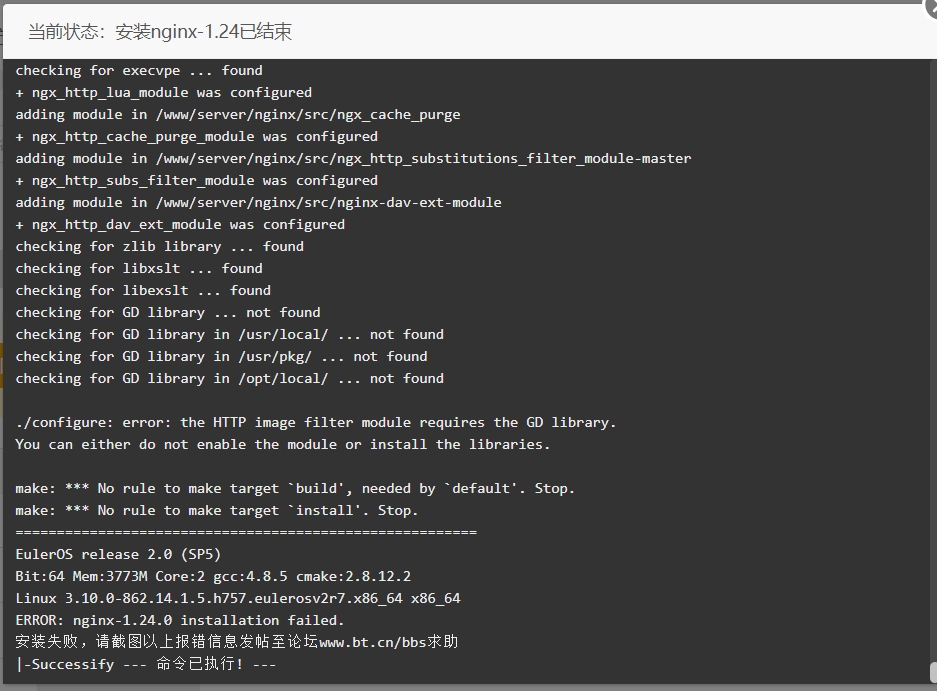Click the '|-Successify --- 命令已执行!' line
This screenshot has width=937, height=691.
point(146,664)
